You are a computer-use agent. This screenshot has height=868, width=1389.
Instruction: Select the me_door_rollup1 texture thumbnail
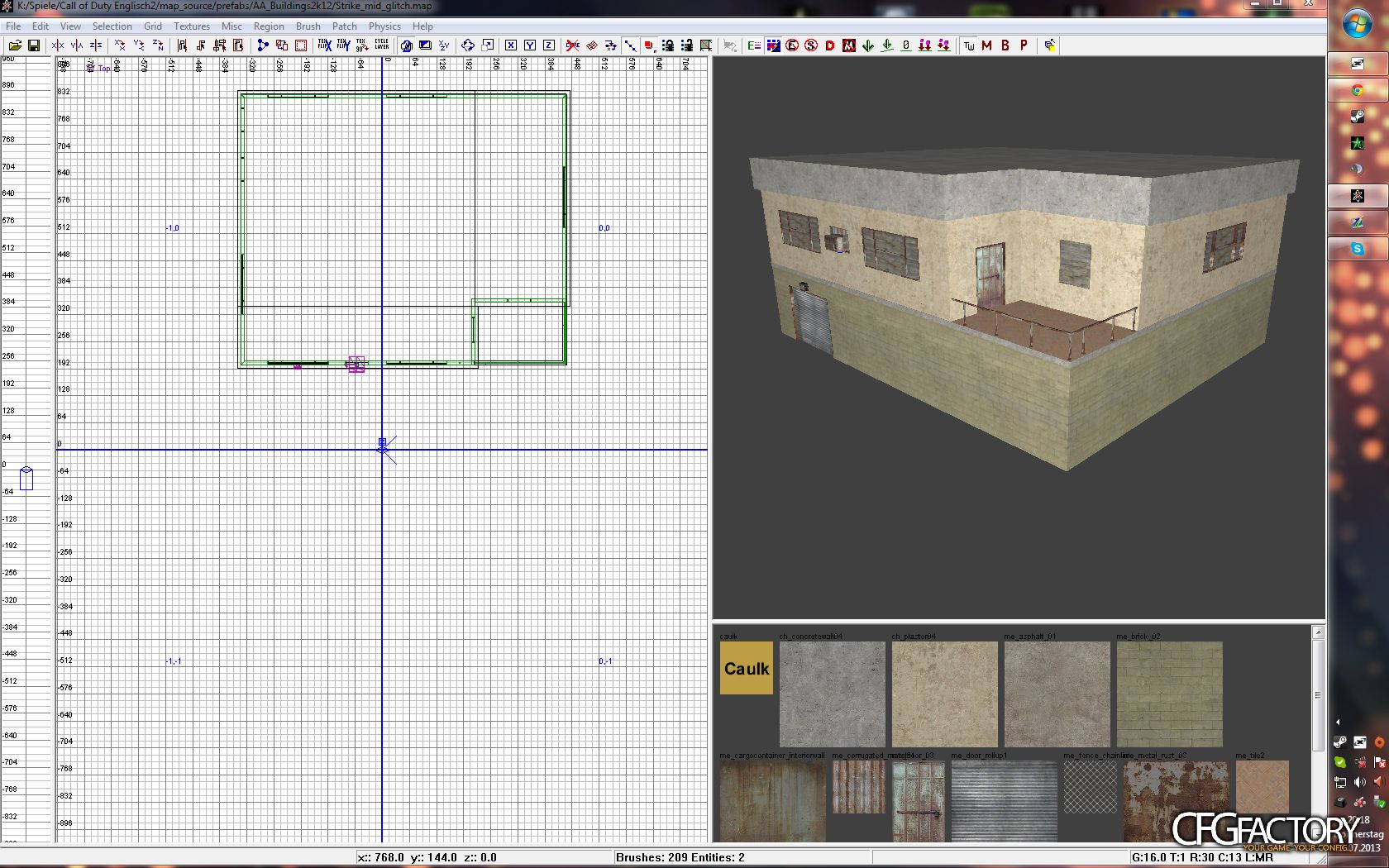(1005, 802)
